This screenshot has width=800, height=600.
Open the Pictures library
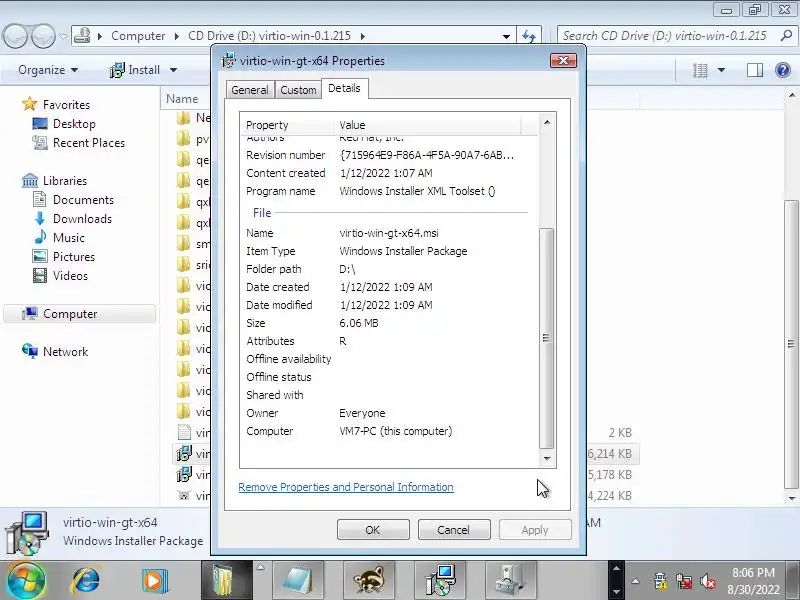[x=73, y=257]
